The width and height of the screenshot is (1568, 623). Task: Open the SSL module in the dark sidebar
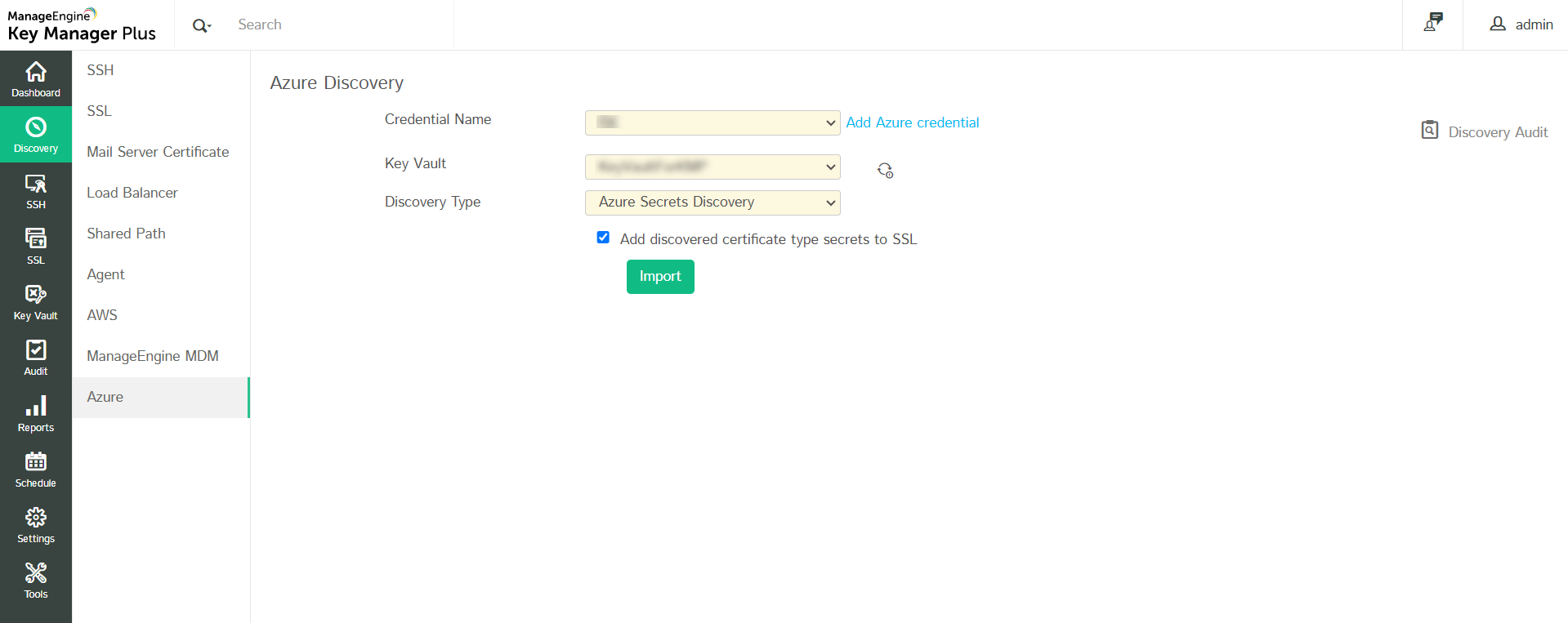pos(36,247)
